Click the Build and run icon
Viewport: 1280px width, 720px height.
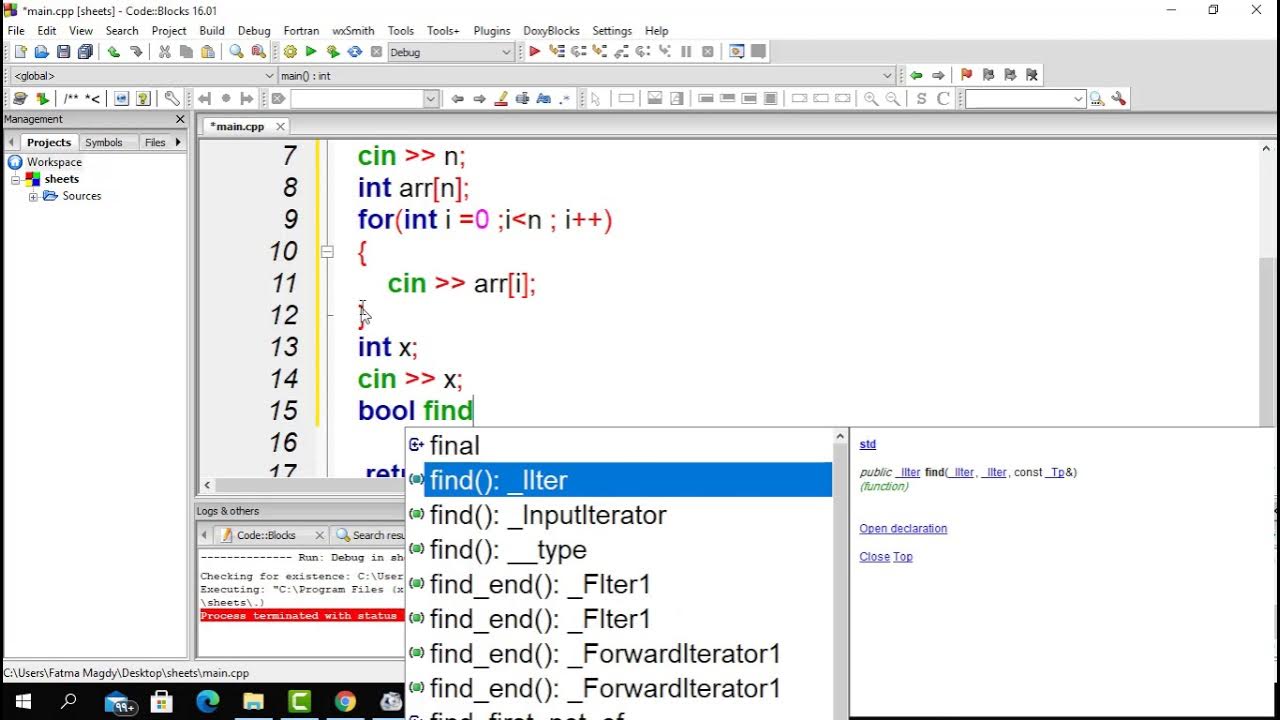(333, 52)
